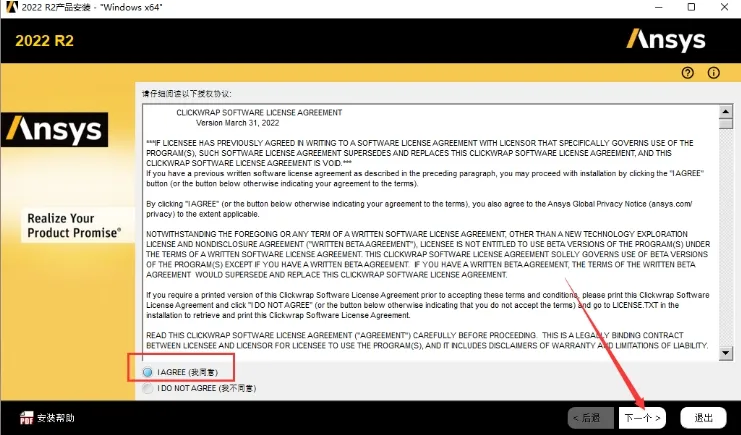
Task: Click the license scrollbar thumb
Action: coord(725,124)
